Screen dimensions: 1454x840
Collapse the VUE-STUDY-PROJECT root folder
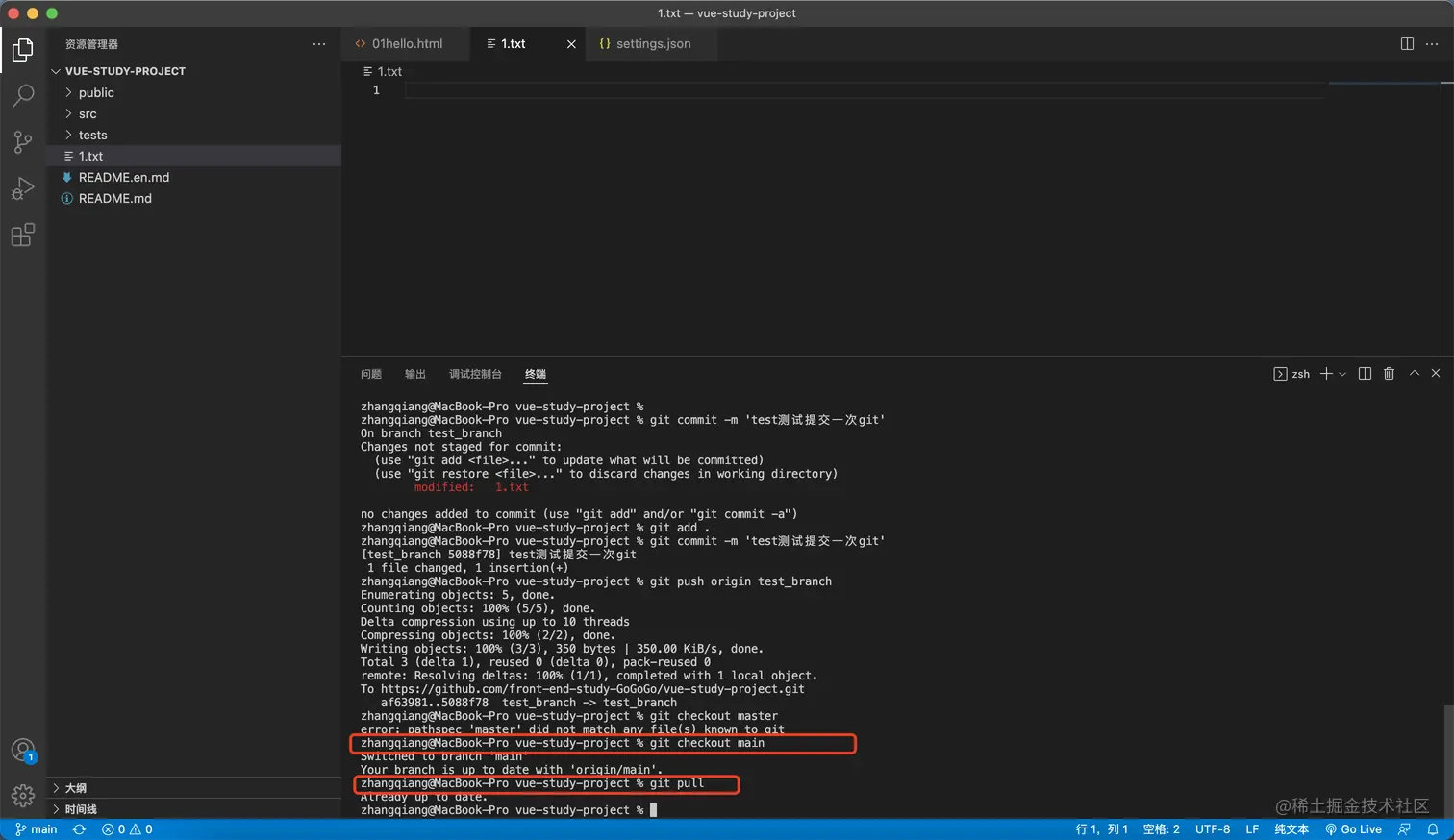tap(194, 71)
